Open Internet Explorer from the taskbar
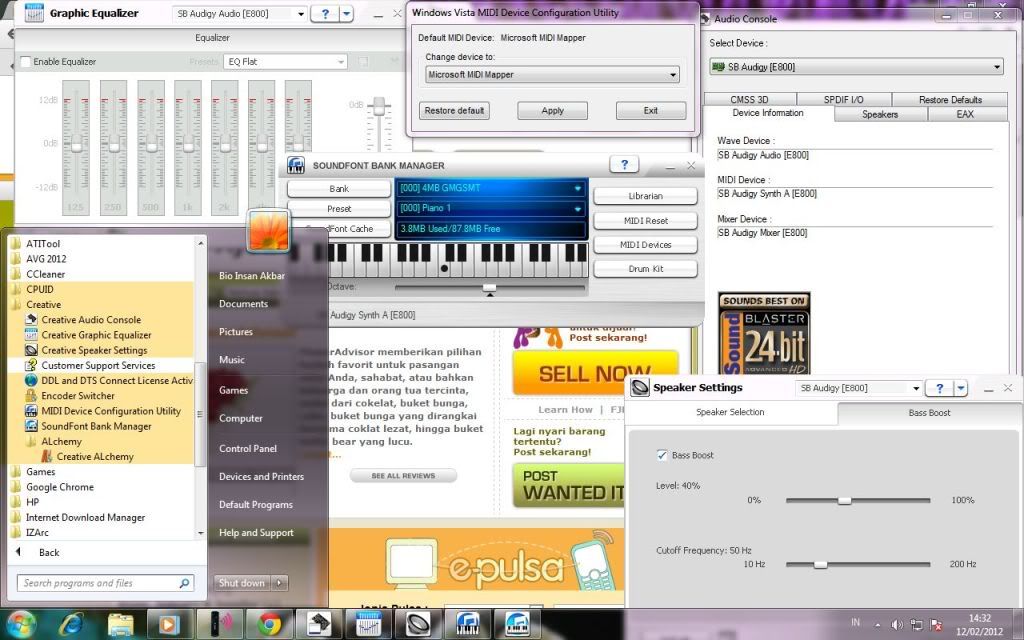 click(71, 624)
